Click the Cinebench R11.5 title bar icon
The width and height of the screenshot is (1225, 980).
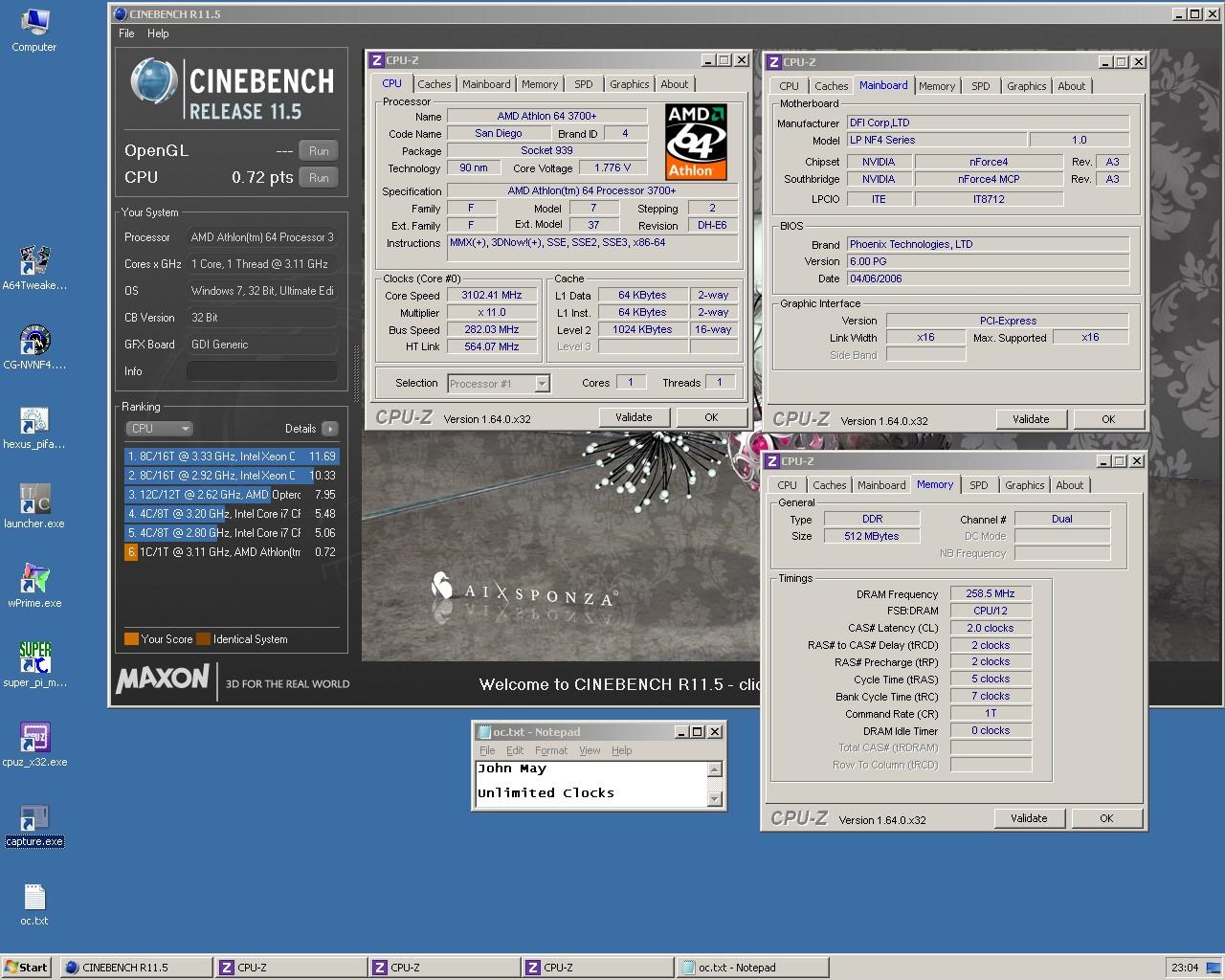[x=119, y=14]
